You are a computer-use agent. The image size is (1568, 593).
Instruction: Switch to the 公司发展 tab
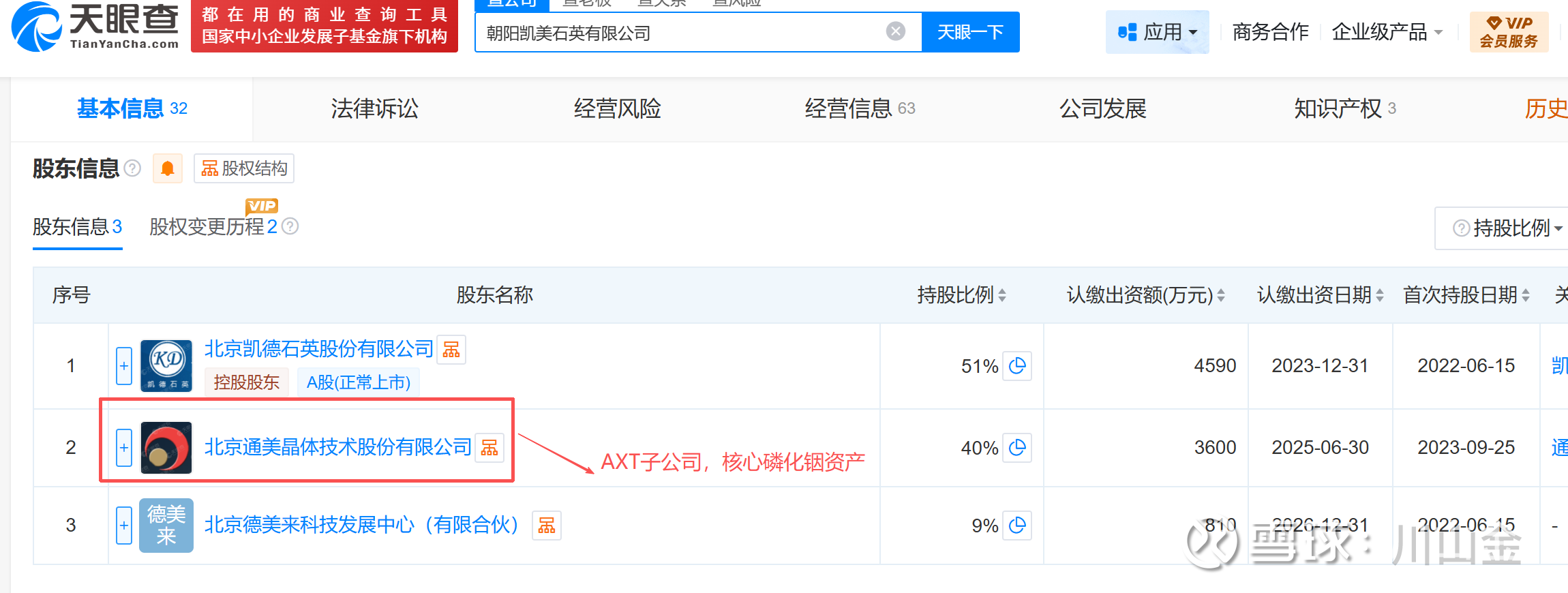pos(1102,108)
